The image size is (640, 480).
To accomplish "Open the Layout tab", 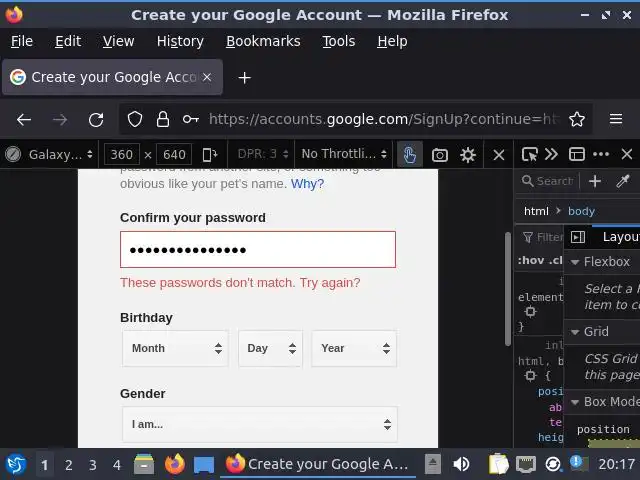I will click(620, 237).
